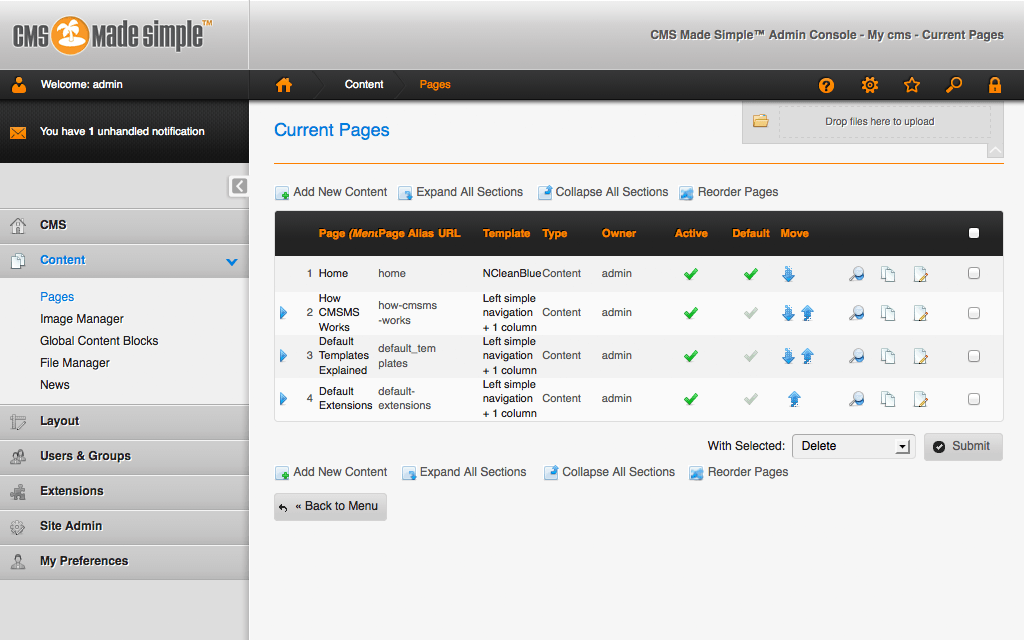Open the help question mark icon
The height and width of the screenshot is (640, 1024).
click(826, 85)
